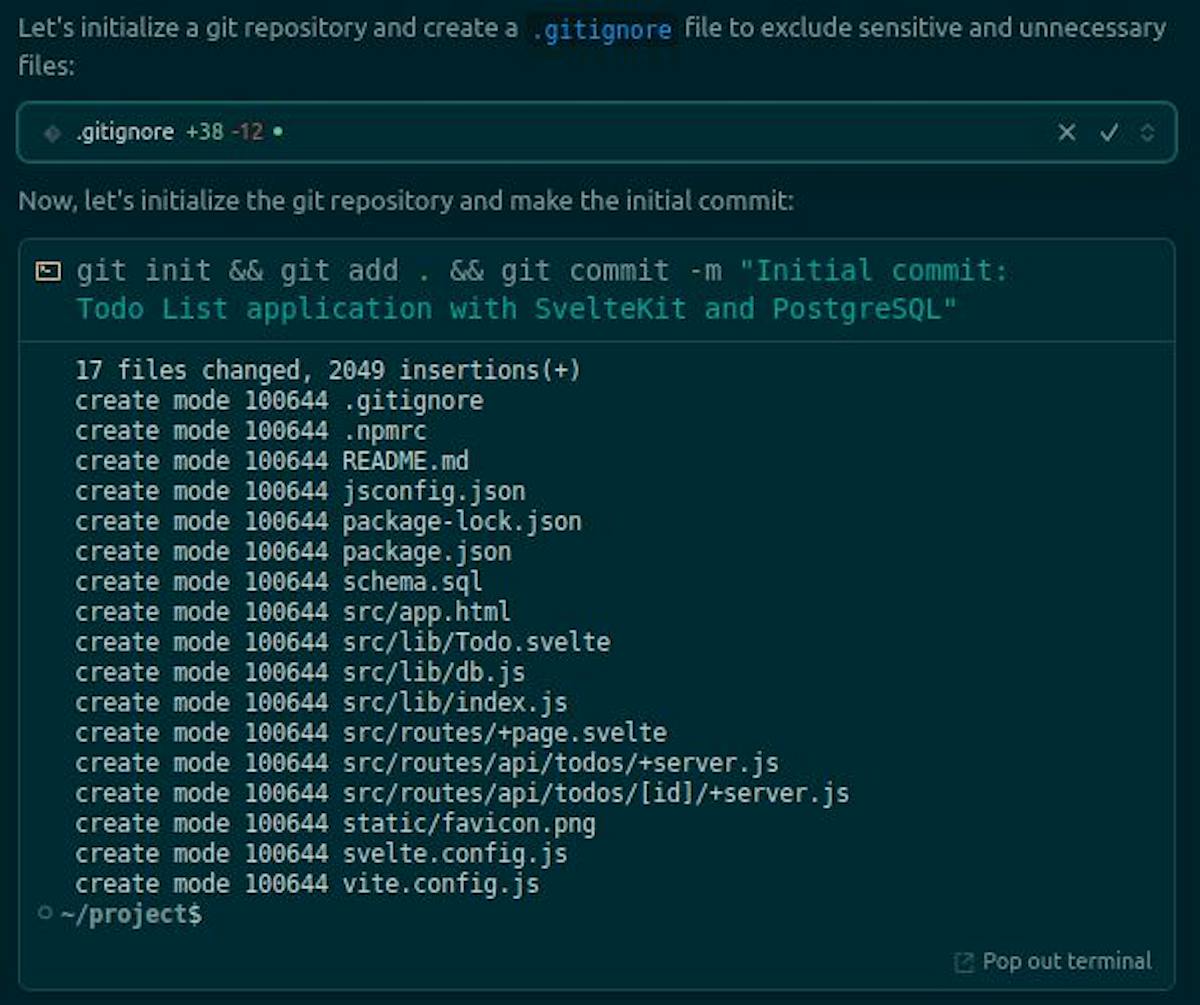
Task: Select the src/routes/api/todos/[id]/+server.js line
Action: pos(461,794)
